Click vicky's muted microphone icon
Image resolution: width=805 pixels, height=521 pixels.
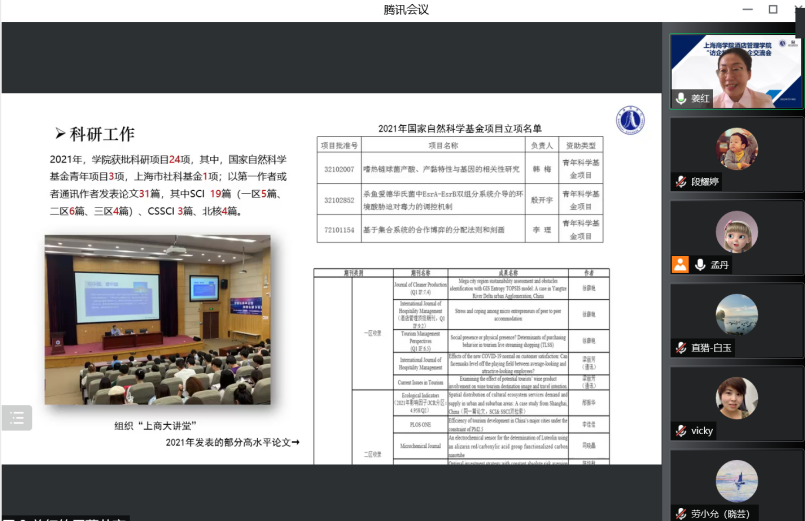pos(681,431)
